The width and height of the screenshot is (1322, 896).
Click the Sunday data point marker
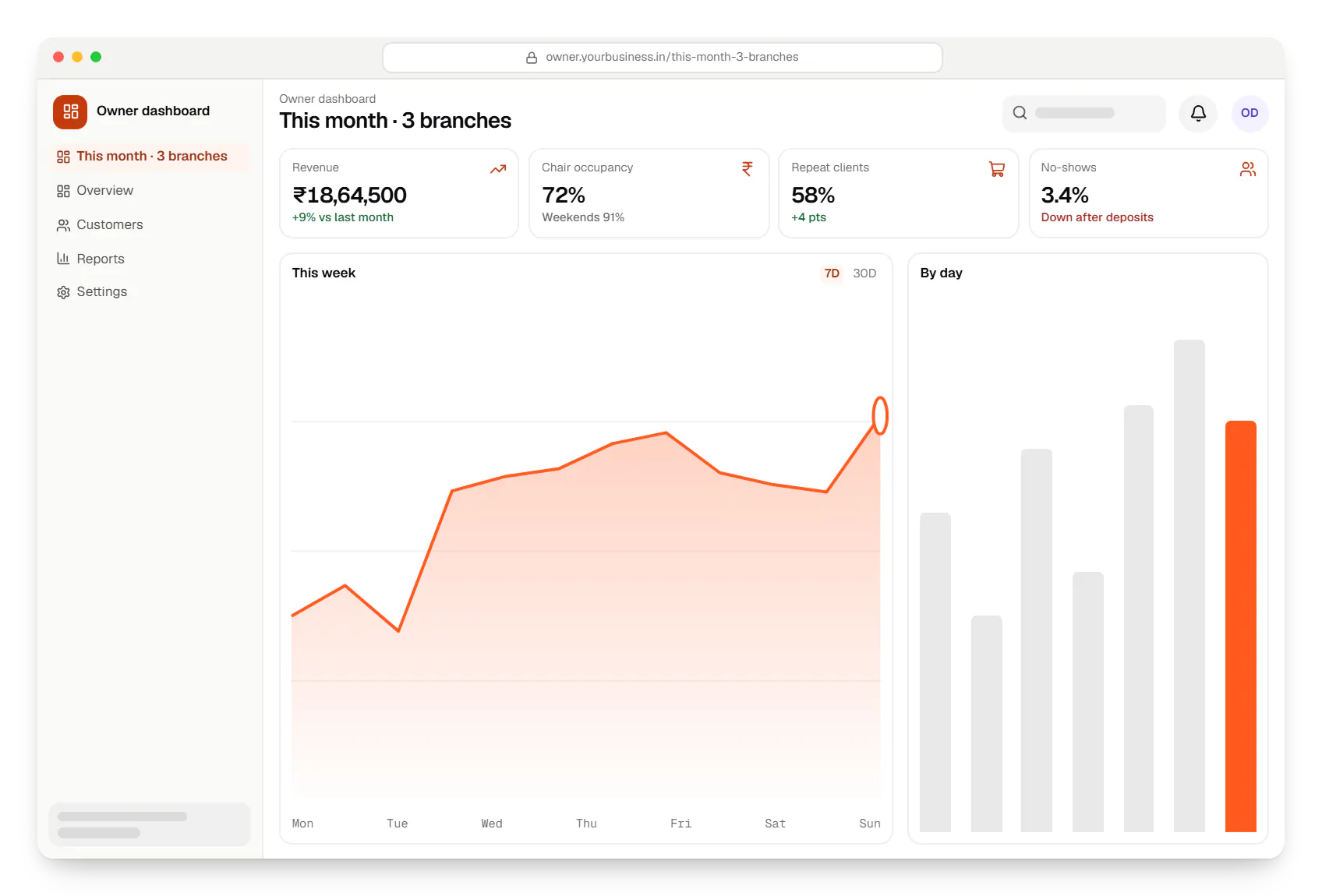coord(880,415)
